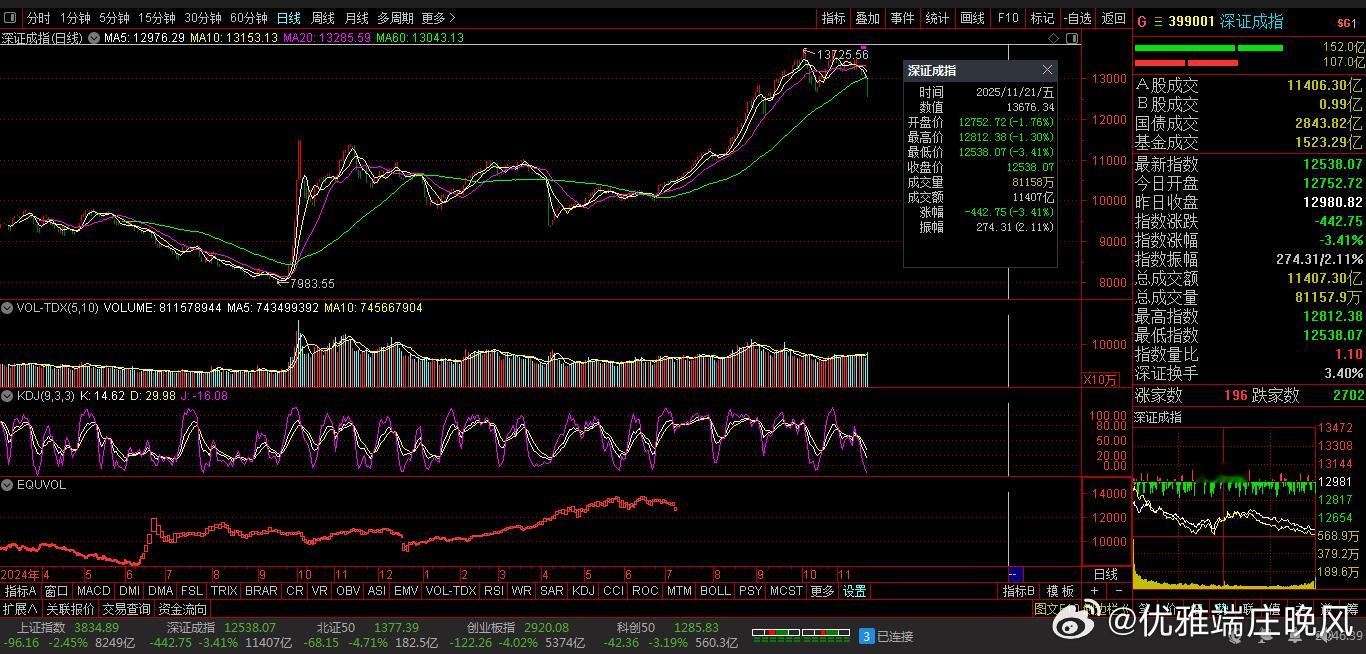This screenshot has width=1366, height=654.
Task: Open the 设置 indicator settings
Action: 854,591
